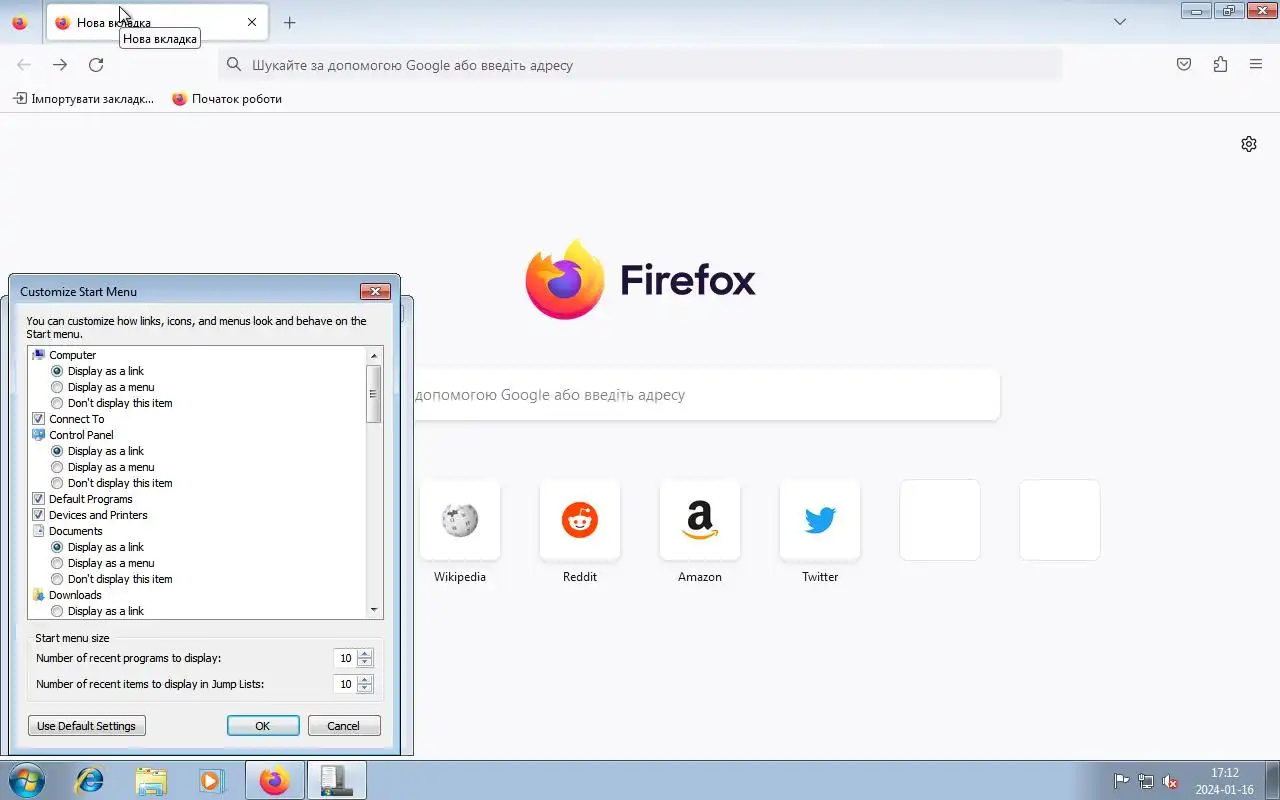This screenshot has width=1280, height=800.
Task: Close the Нова вкладка tab
Action: point(252,22)
